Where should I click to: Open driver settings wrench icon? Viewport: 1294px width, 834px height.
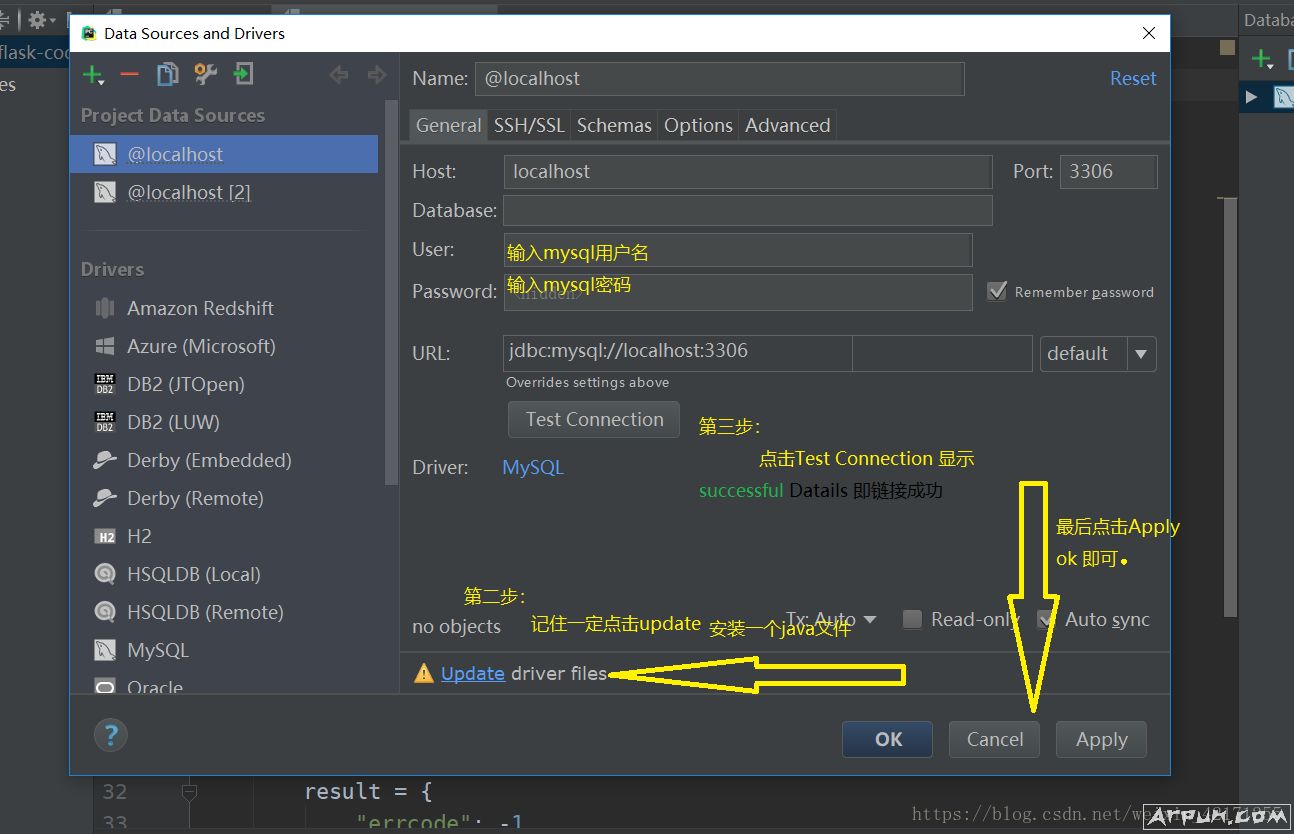(x=203, y=74)
